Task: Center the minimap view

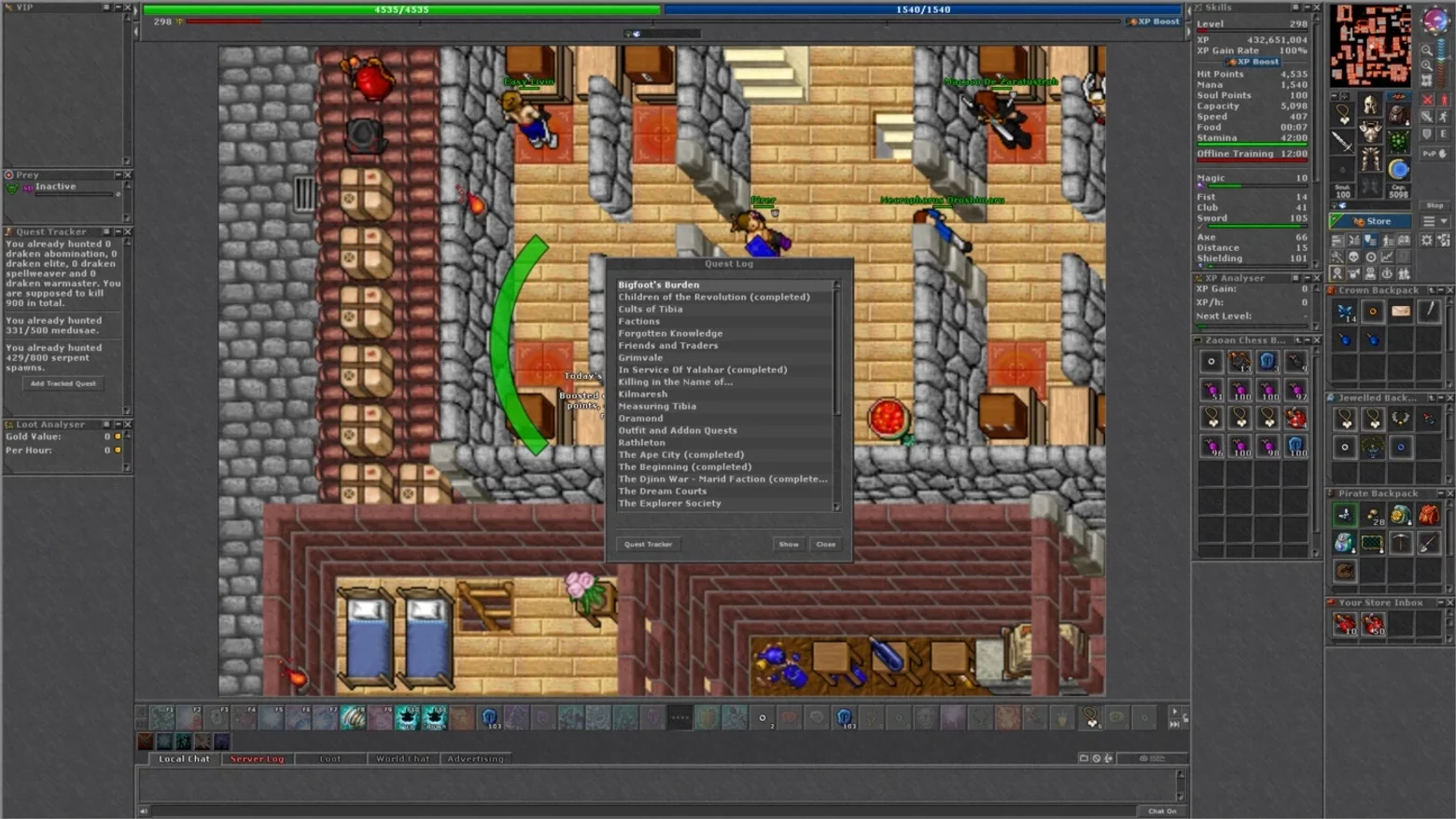Action: click(1427, 80)
